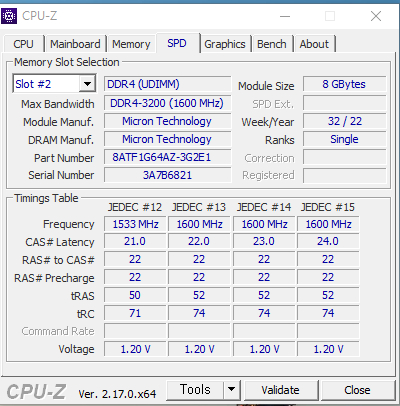Click the Ver. 2.17.0.x64 version text
This screenshot has height=406, width=400.
117,394
